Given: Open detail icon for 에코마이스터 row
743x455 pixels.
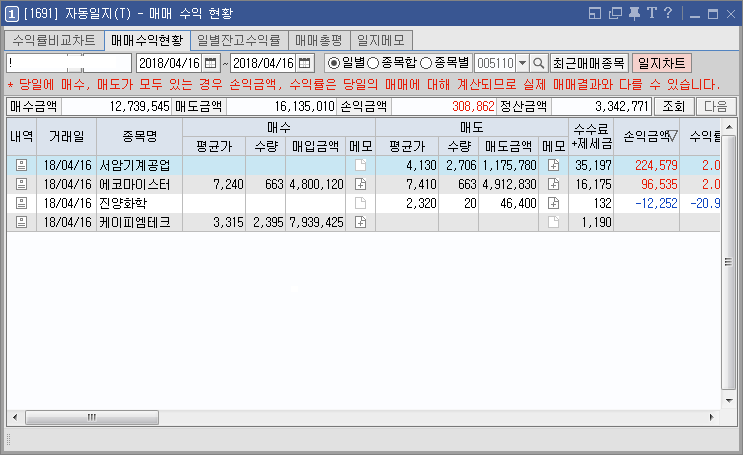Looking at the screenshot, I should tap(21, 184).
